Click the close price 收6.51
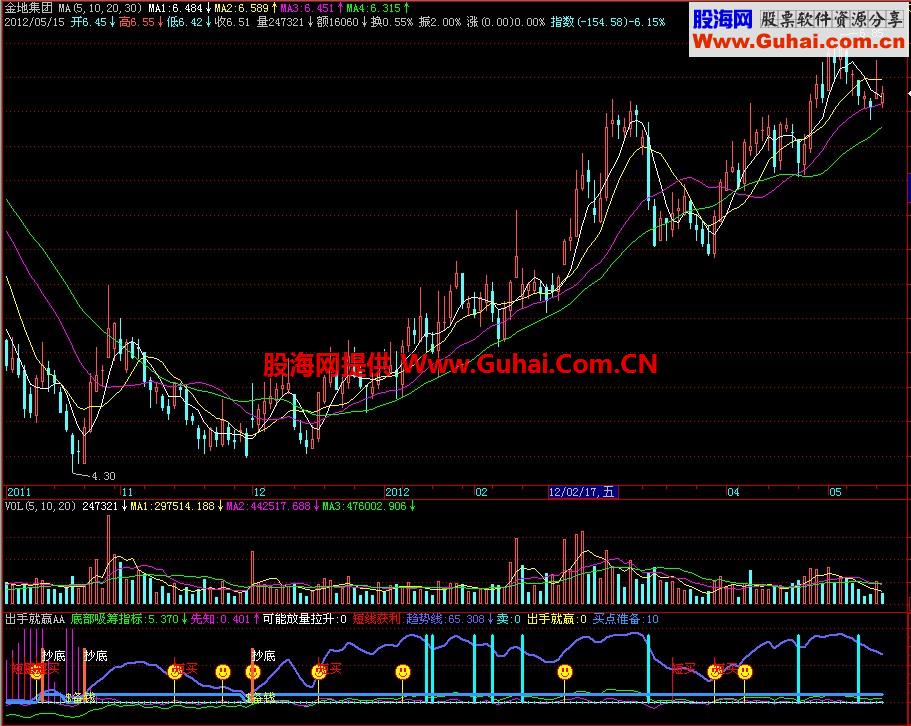 (x=232, y=22)
